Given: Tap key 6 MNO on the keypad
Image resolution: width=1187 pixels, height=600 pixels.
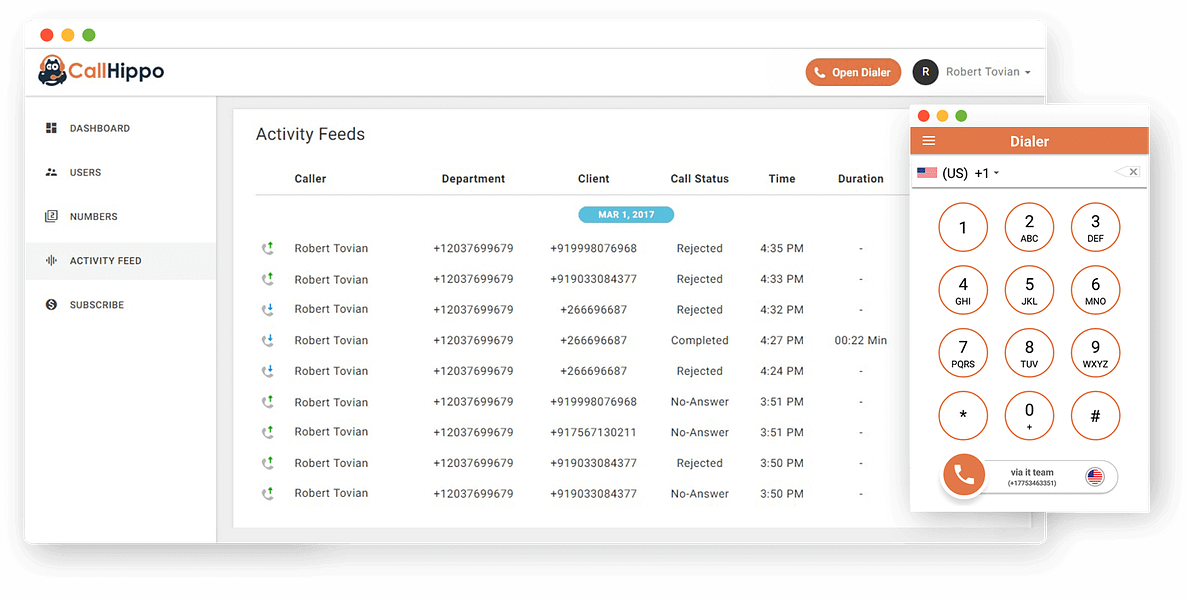Looking at the screenshot, I should tap(1095, 290).
